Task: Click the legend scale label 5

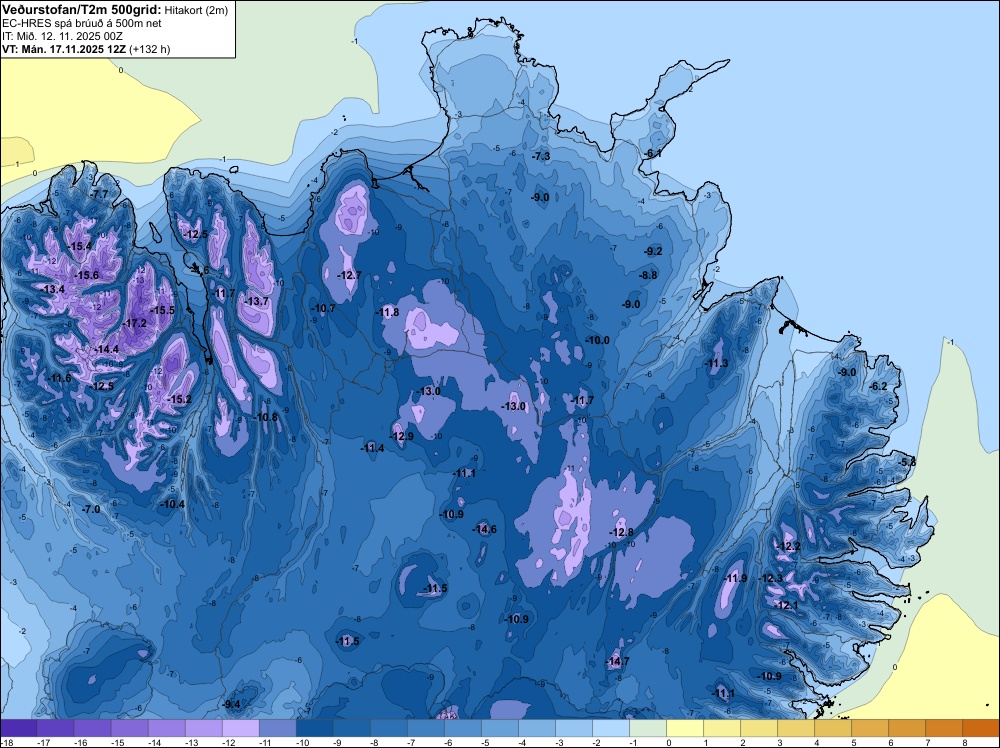Action: tap(853, 742)
